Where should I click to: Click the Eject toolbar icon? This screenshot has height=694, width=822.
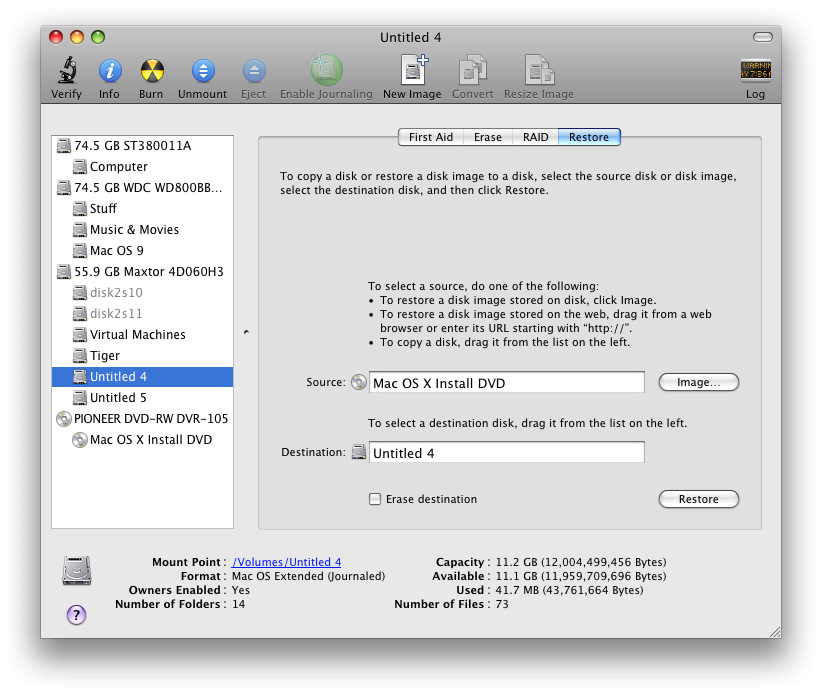click(x=254, y=71)
